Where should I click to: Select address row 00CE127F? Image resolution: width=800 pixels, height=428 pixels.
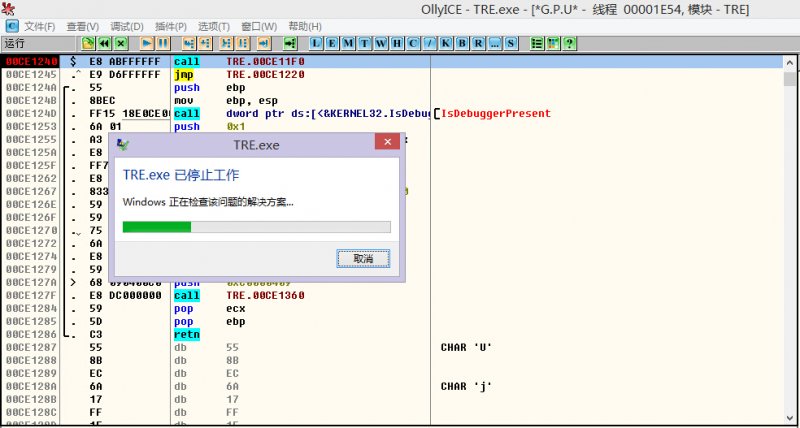tap(32, 295)
